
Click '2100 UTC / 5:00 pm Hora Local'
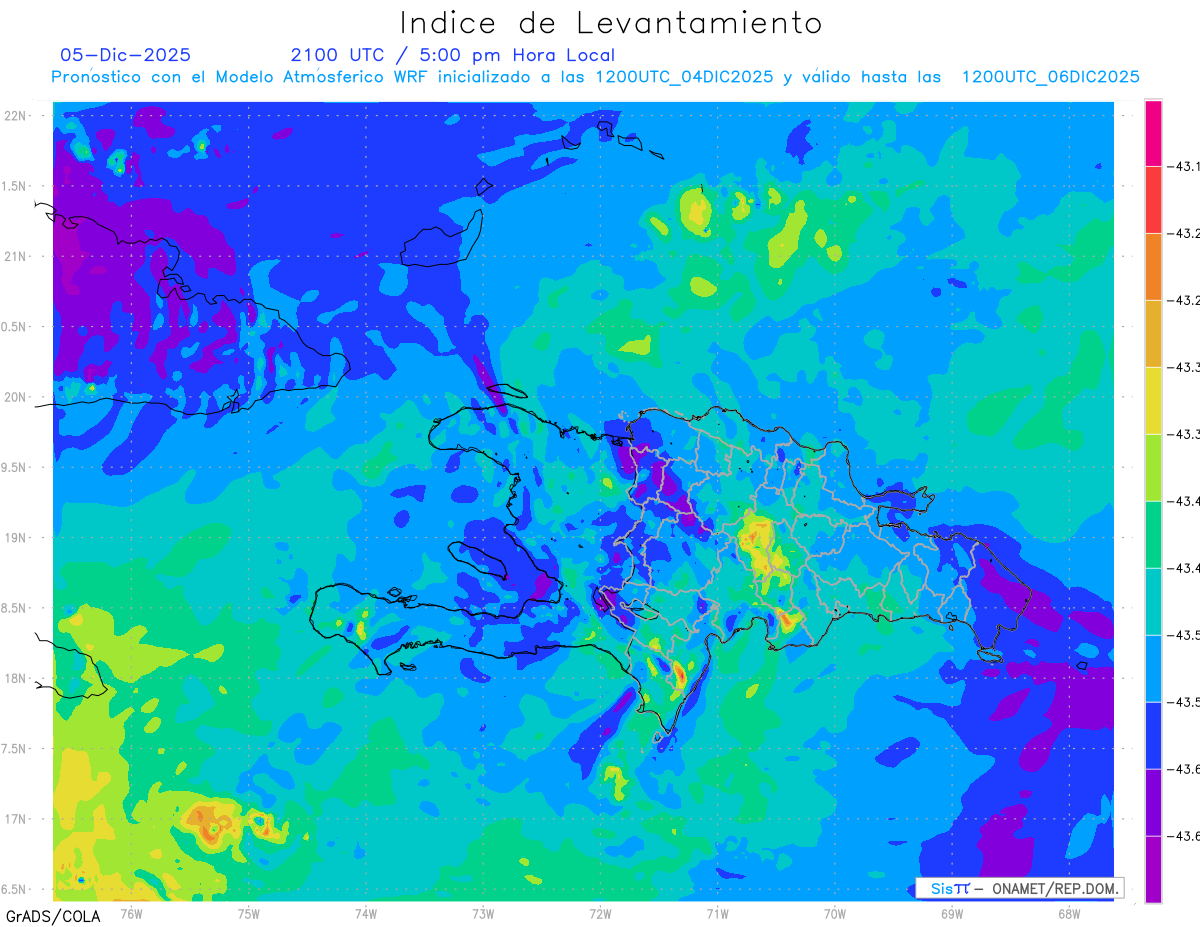(x=453, y=56)
